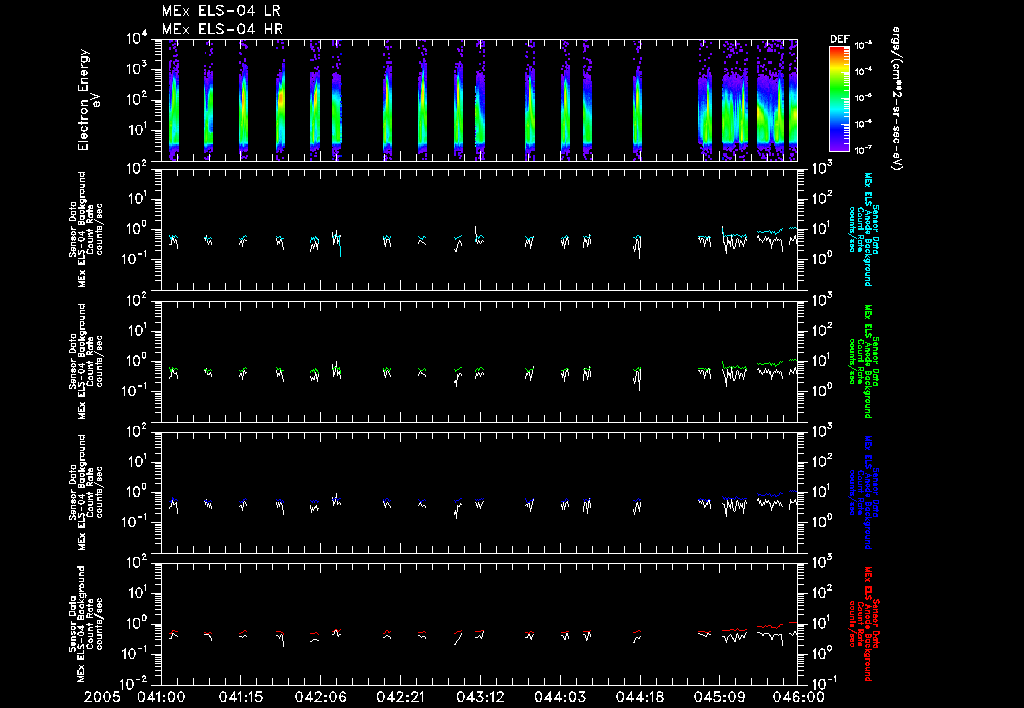Click the 10^4 tick label on electron energy axis
The width and height of the screenshot is (1024, 708).
[137, 39]
